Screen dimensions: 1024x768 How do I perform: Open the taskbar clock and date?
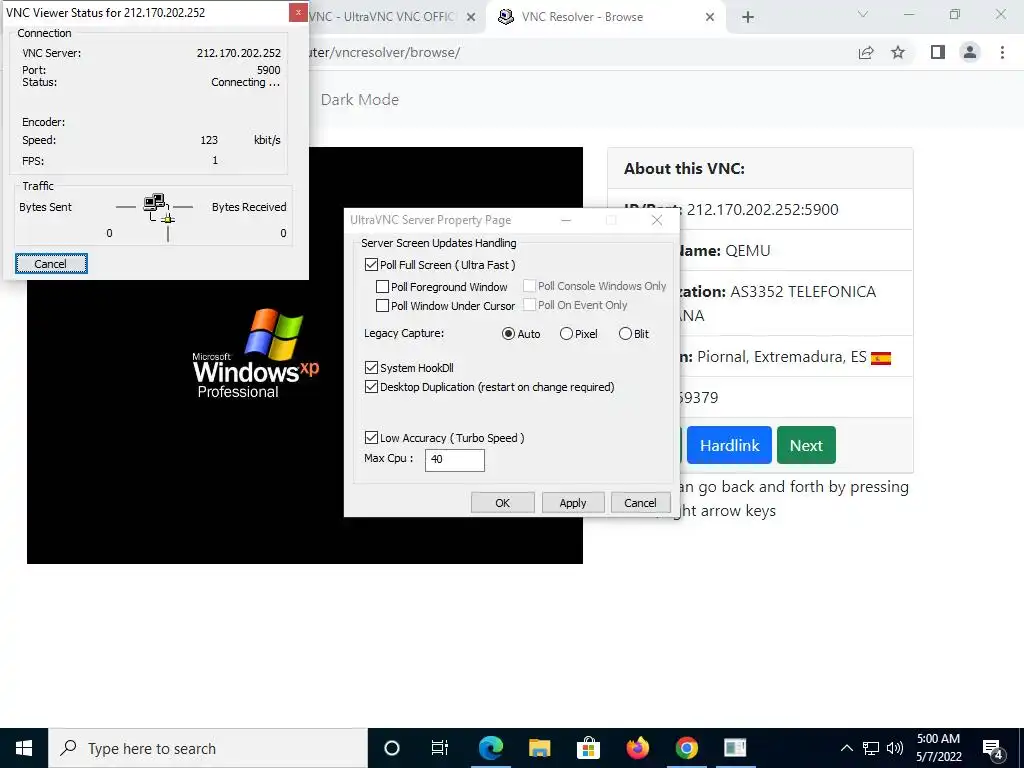938,748
